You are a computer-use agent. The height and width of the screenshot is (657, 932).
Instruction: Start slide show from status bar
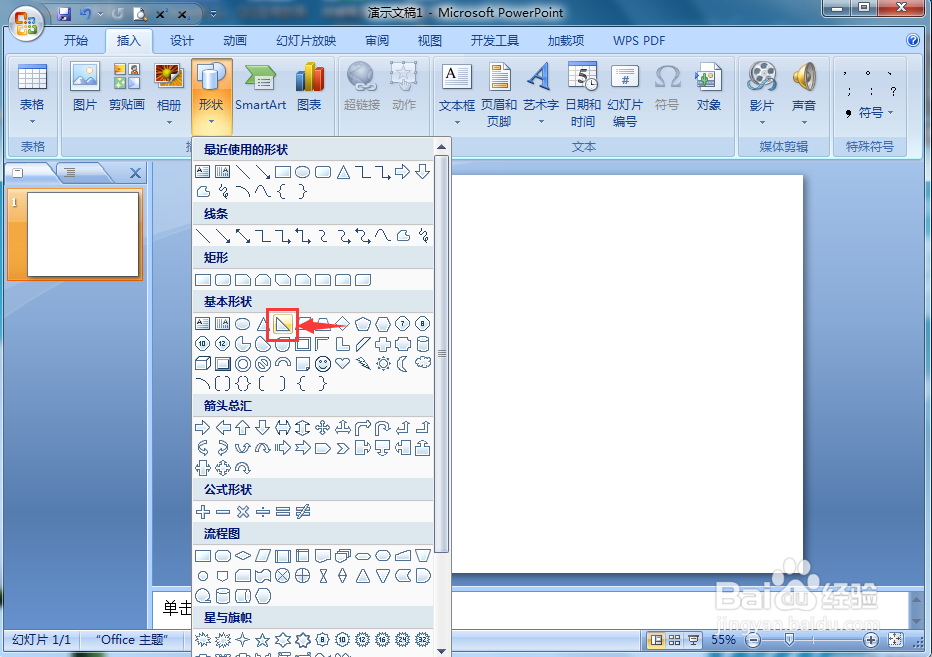coord(693,640)
